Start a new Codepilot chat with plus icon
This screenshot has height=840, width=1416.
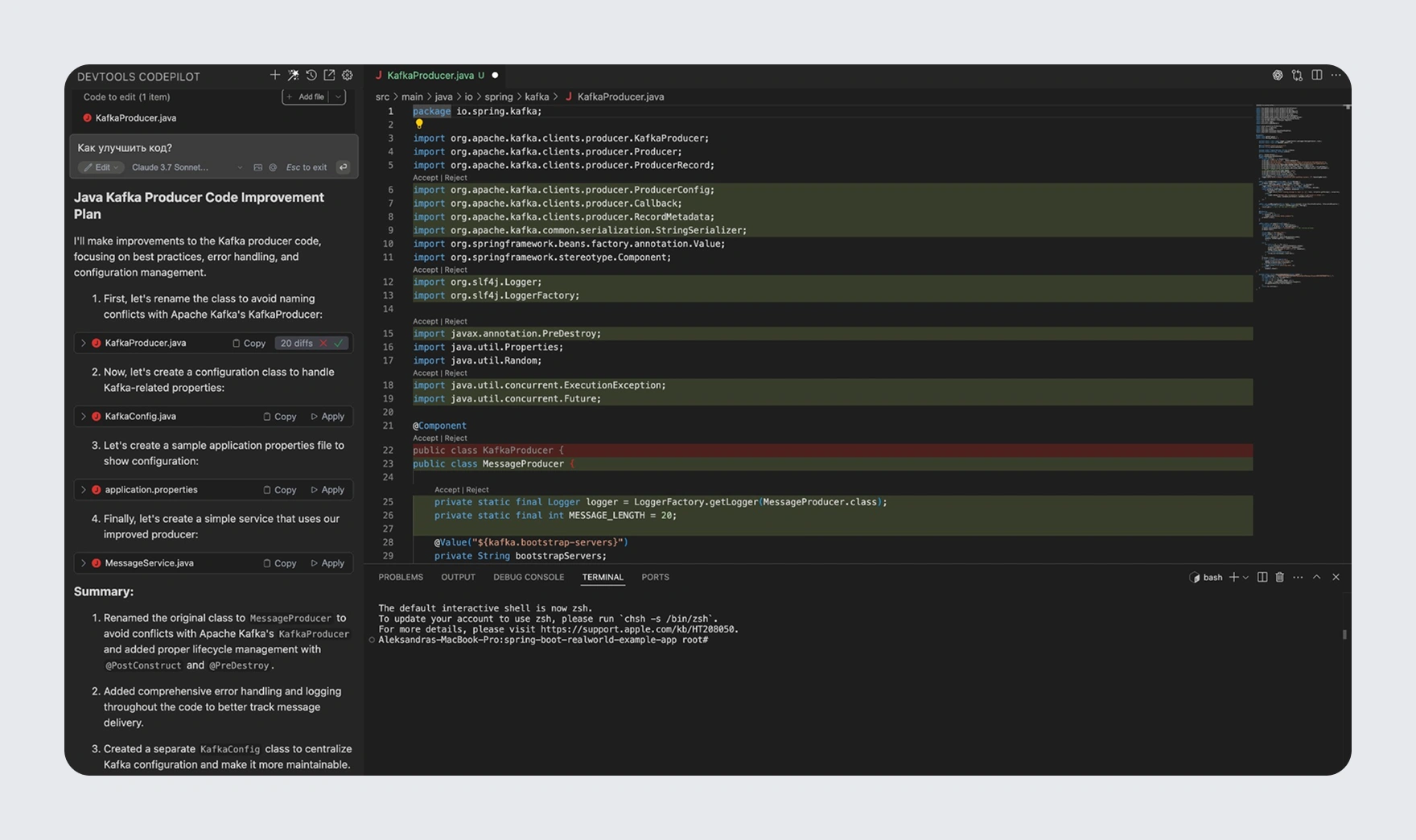274,75
